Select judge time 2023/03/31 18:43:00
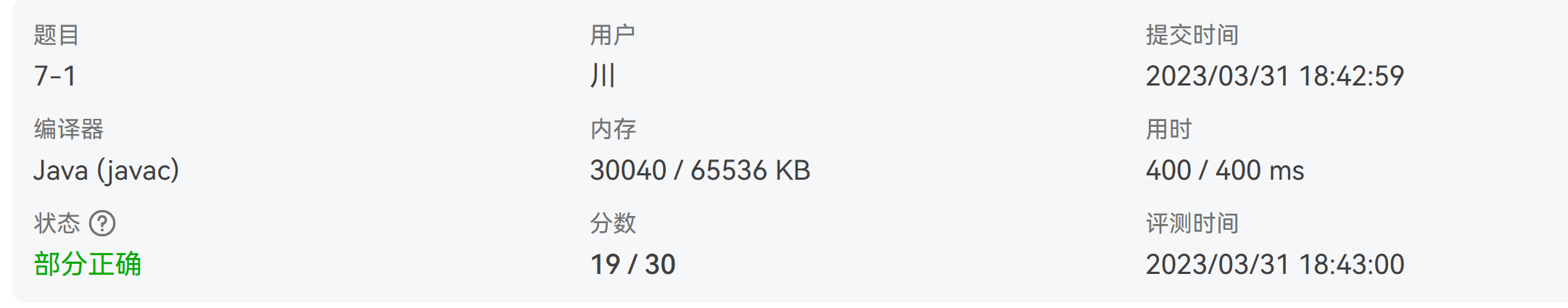The image size is (1568, 308). 1275,265
